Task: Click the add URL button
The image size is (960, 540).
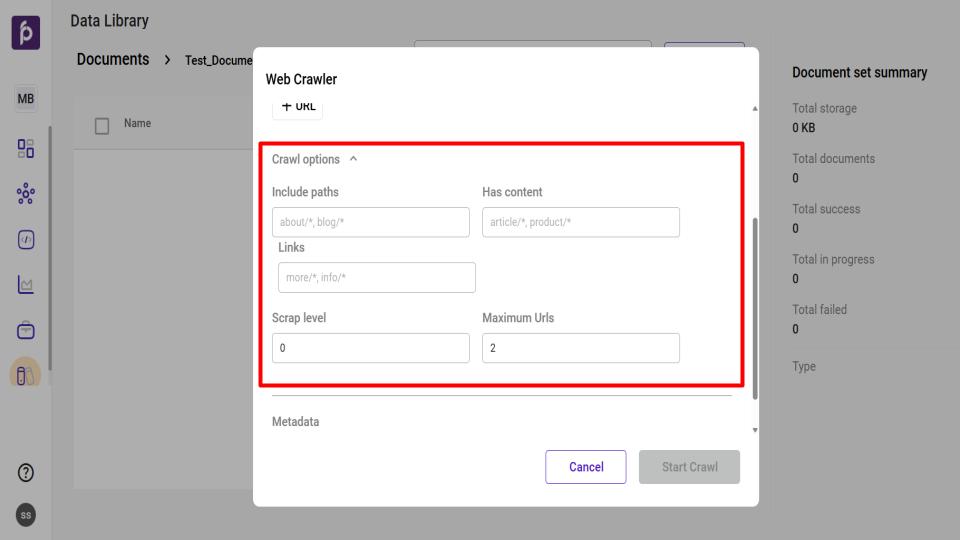Action: [x=298, y=107]
